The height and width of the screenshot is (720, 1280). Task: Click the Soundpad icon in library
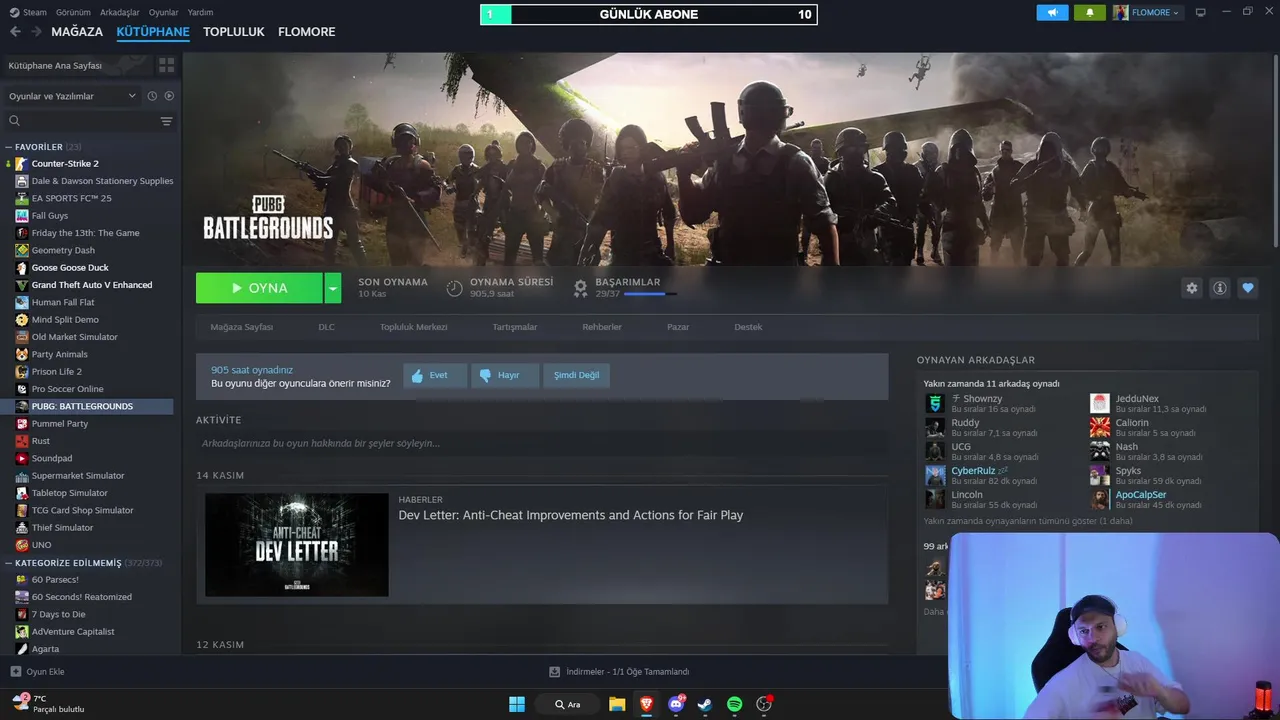(x=22, y=458)
